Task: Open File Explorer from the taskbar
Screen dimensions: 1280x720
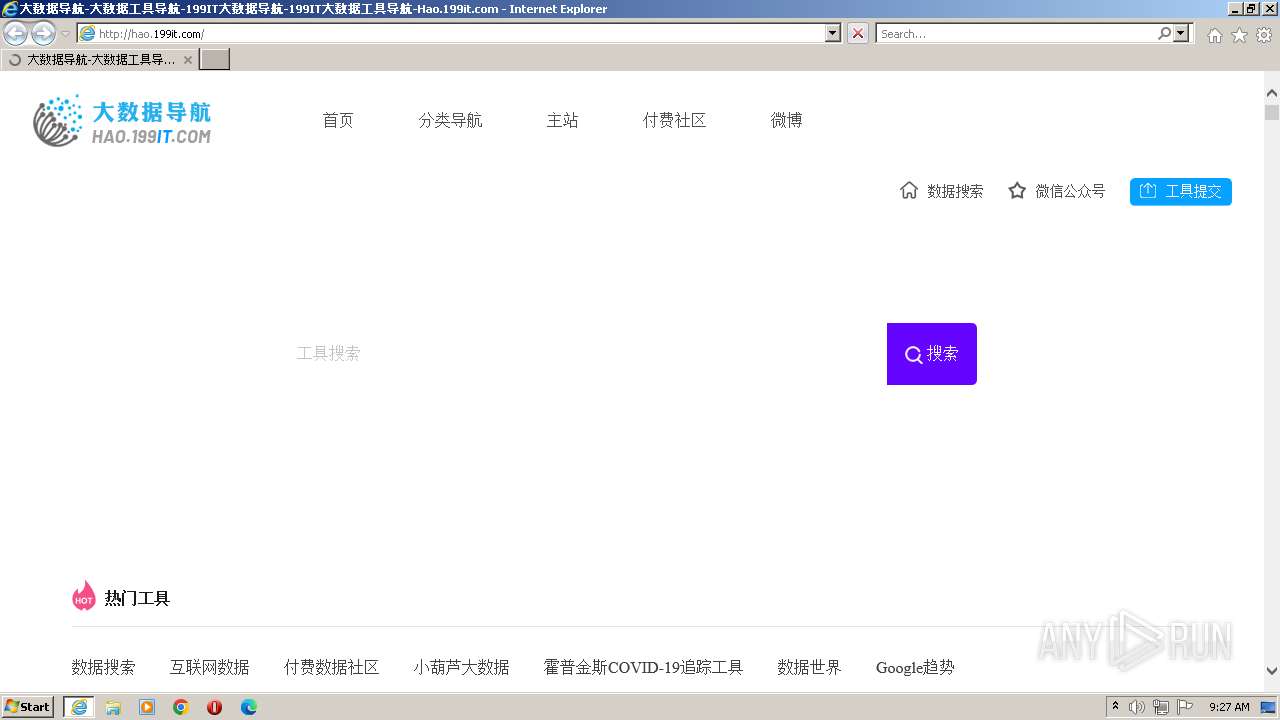Action: 113,707
